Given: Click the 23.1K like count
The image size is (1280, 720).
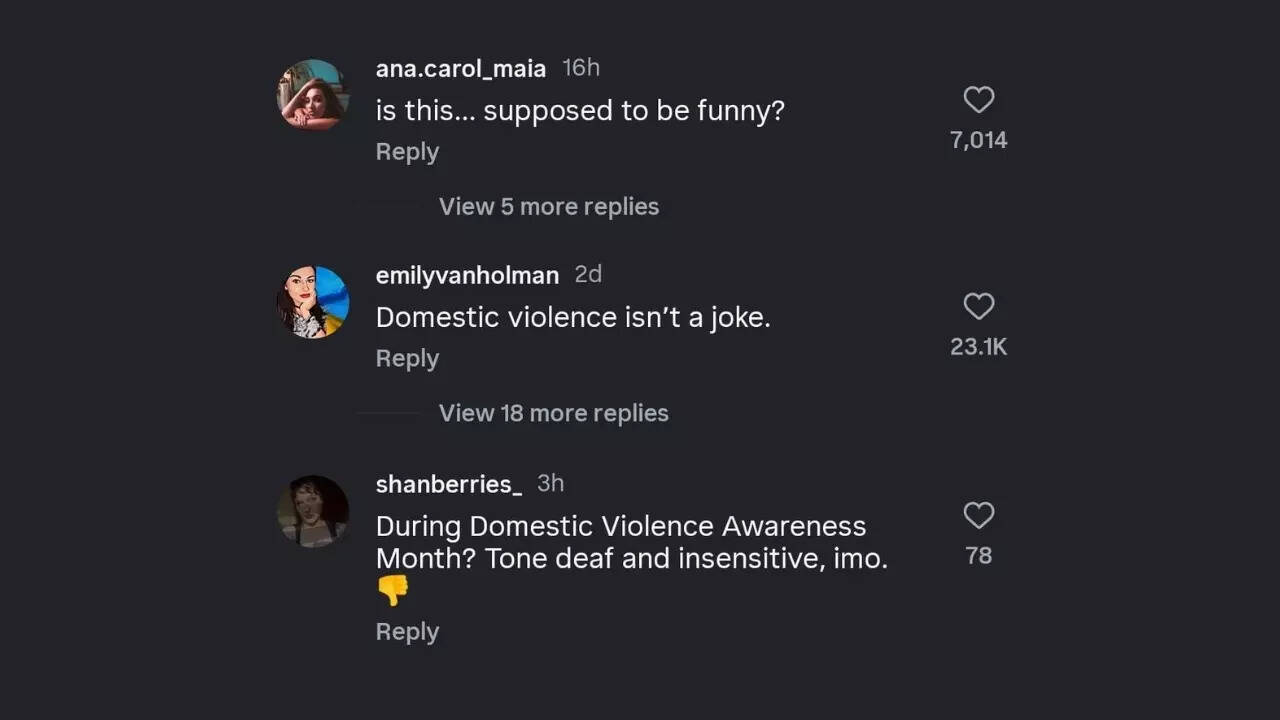Looking at the screenshot, I should [x=978, y=347].
